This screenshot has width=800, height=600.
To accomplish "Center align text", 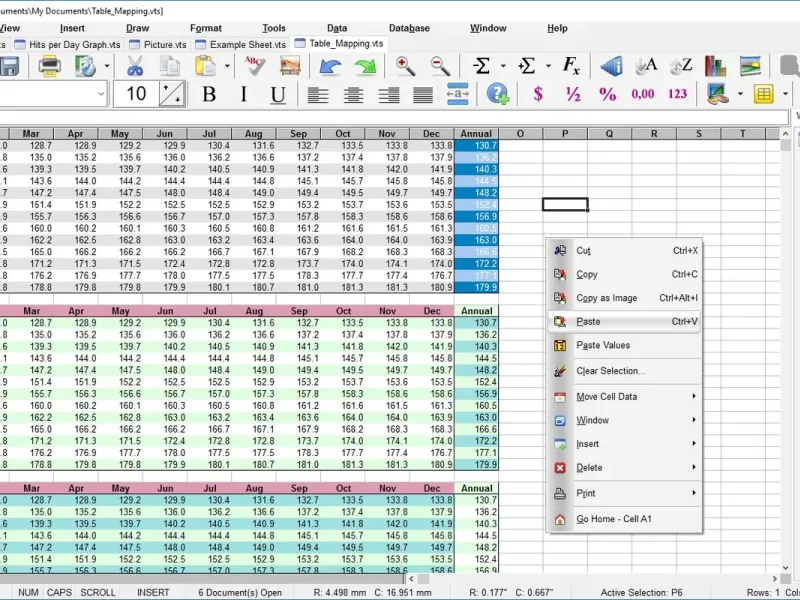I will point(353,95).
